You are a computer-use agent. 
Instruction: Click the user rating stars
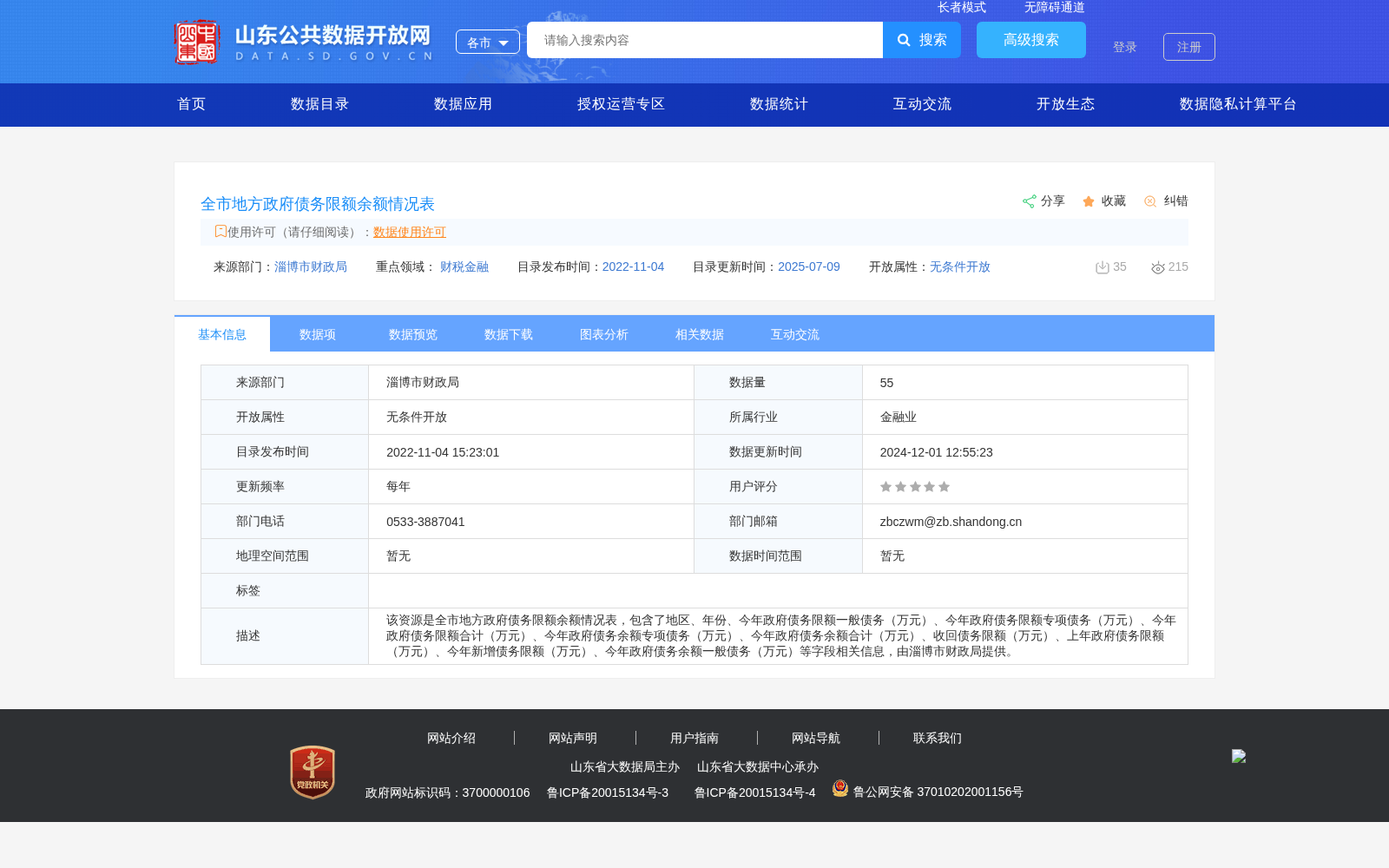coord(915,487)
